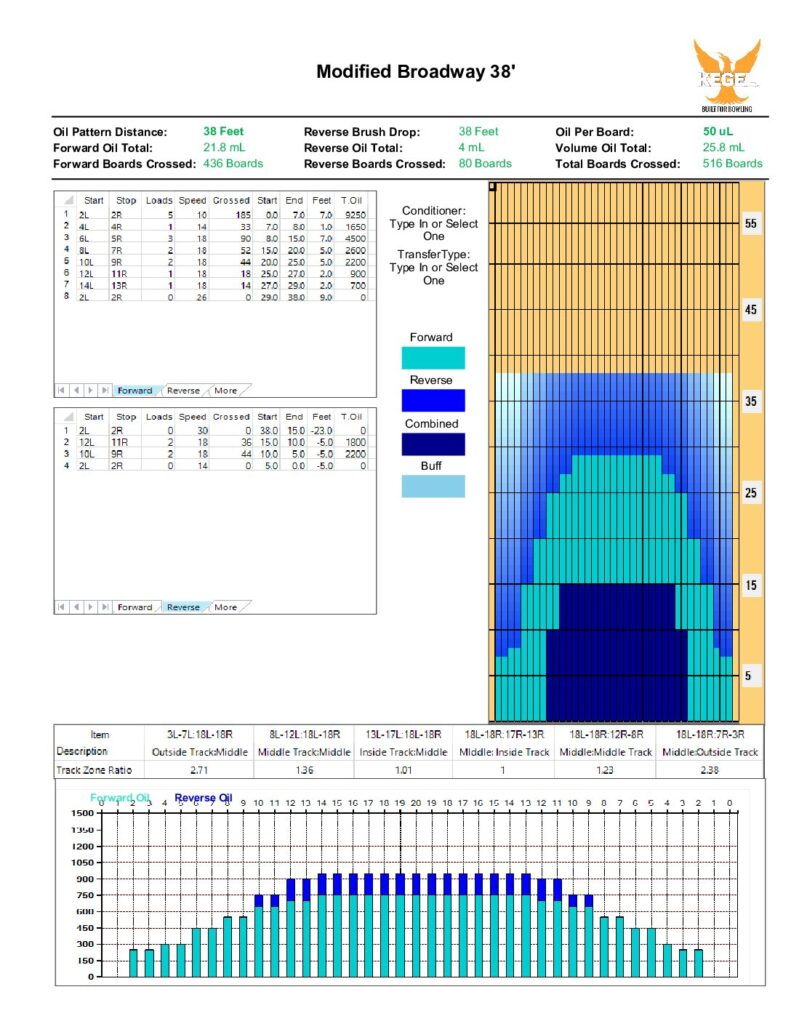Click select-all corner of reverse loads table

pos(67,417)
